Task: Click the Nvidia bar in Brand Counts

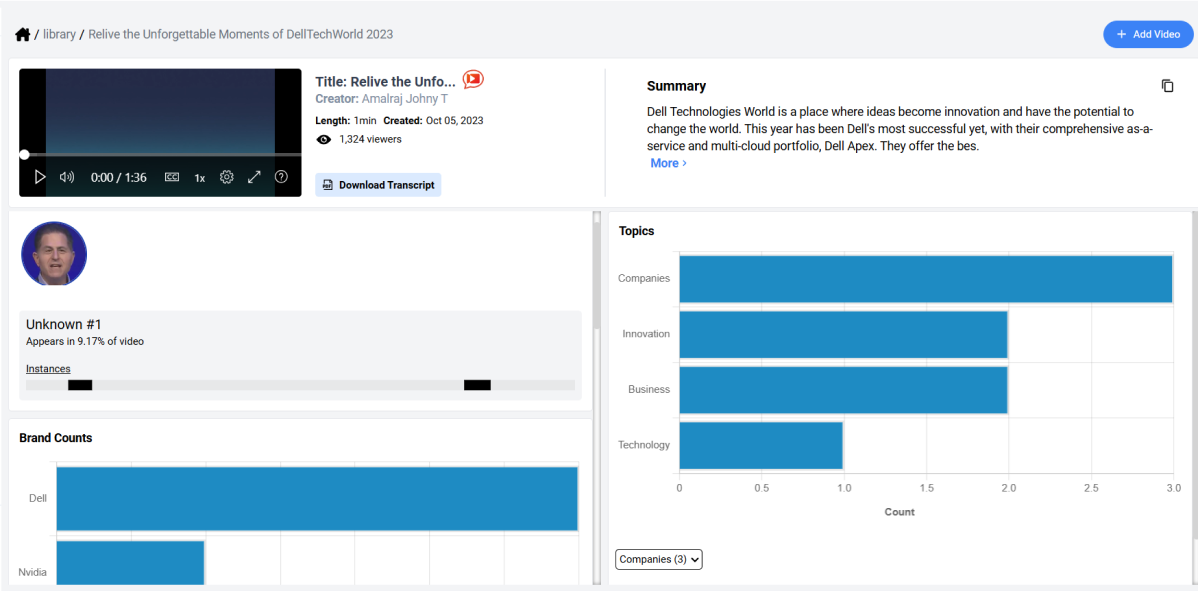Action: (x=131, y=564)
